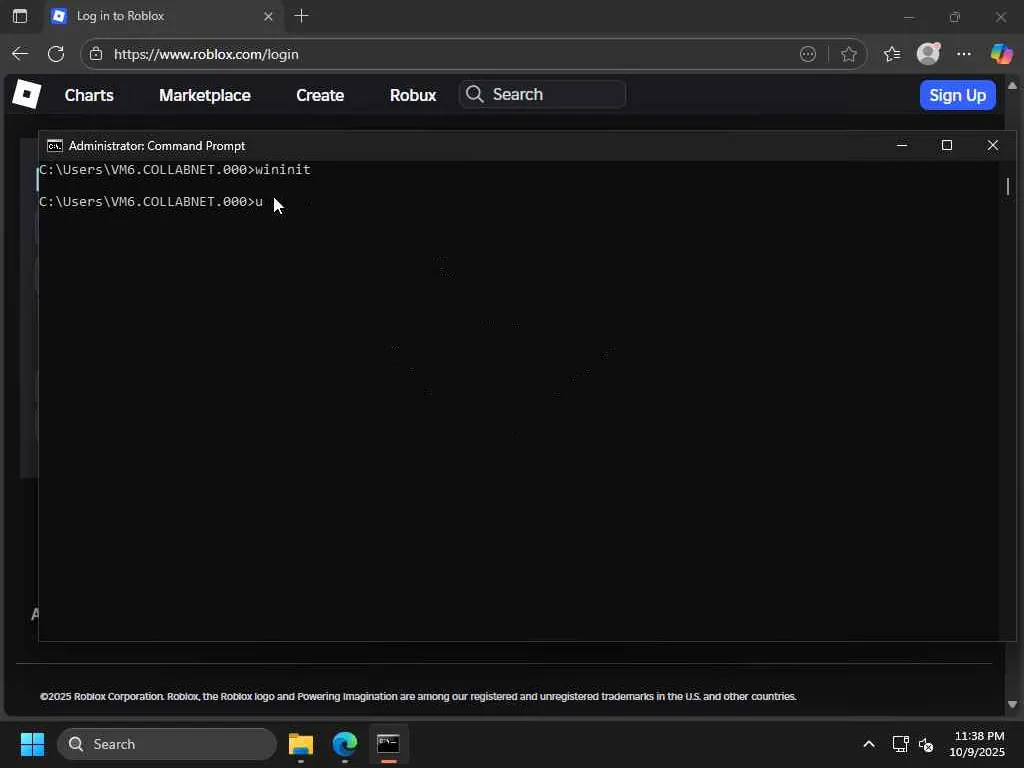Viewport: 1024px width, 768px height.
Task: Click the Roblox copyright footer text
Action: (x=418, y=697)
